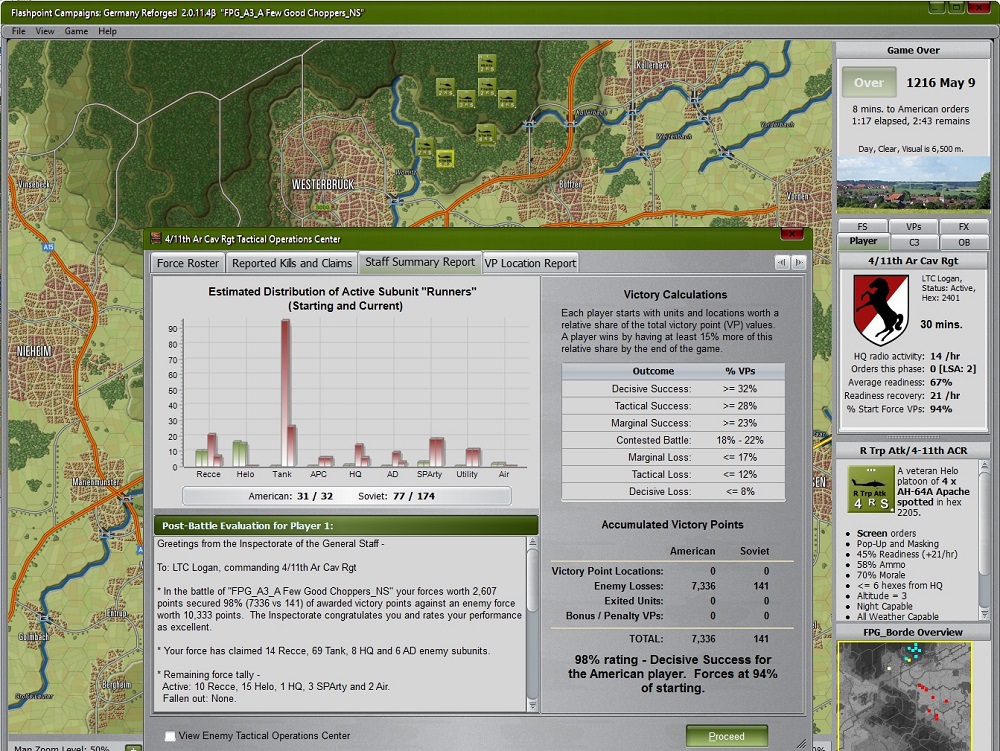Viewport: 1000px width, 751px height.
Task: Click the Average readiness 67% value
Action: (x=941, y=383)
